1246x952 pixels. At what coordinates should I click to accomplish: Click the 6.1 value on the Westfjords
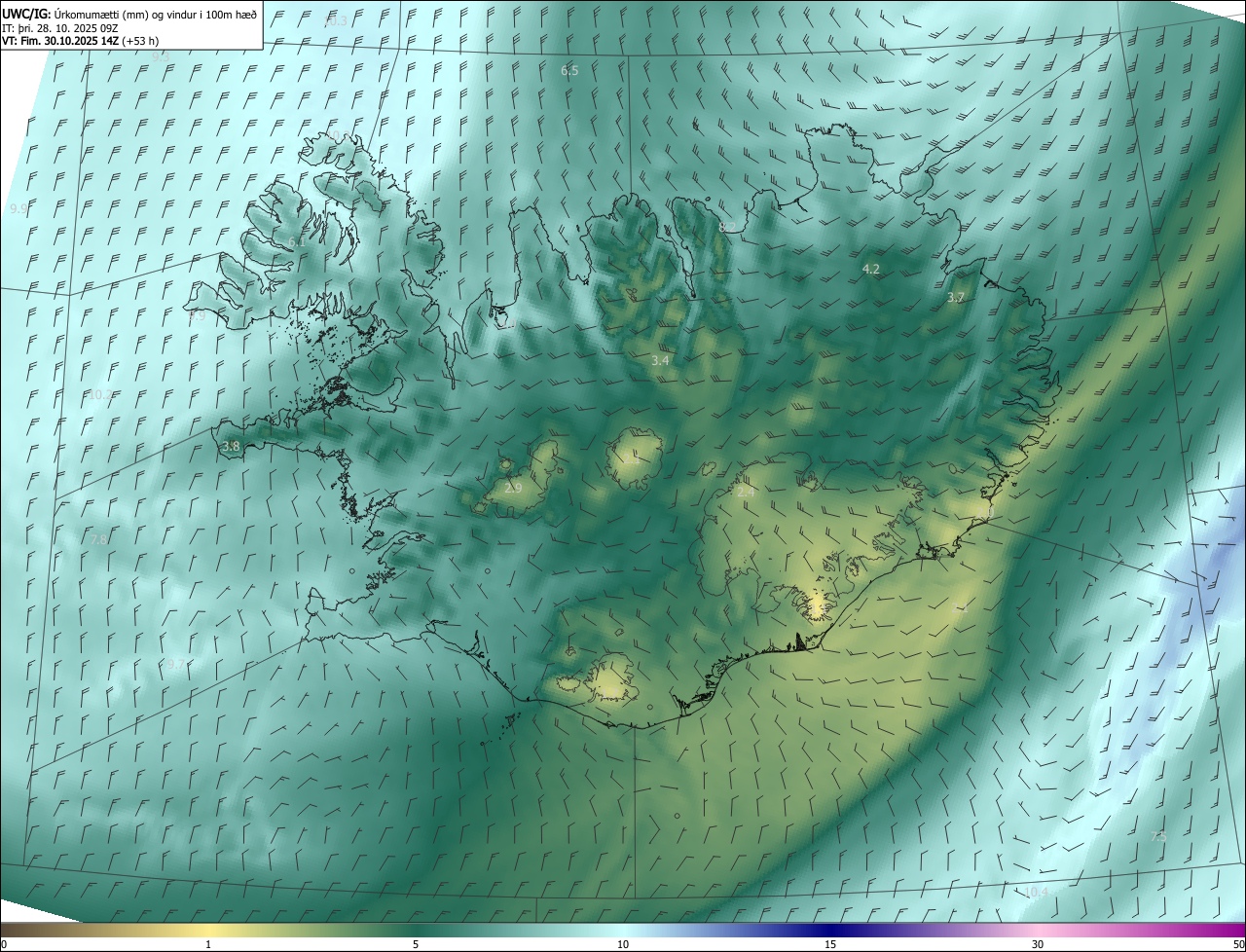[295, 241]
